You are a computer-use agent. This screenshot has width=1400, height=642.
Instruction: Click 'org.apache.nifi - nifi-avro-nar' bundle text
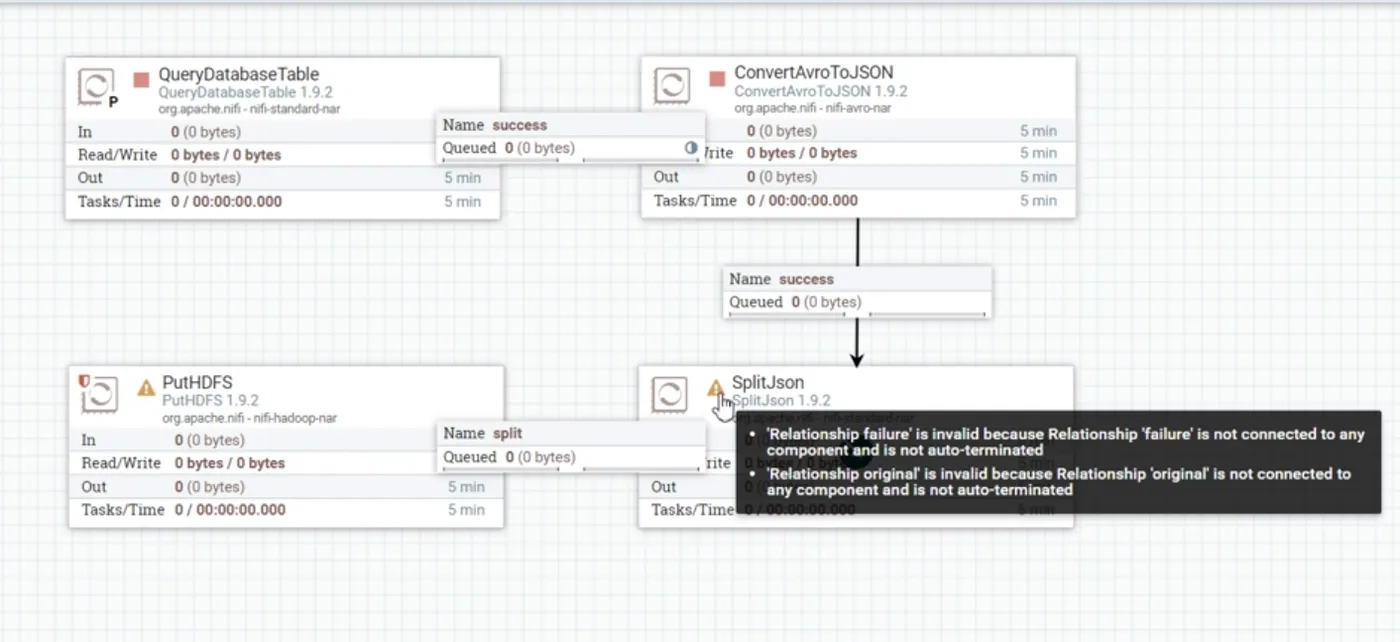pos(813,107)
